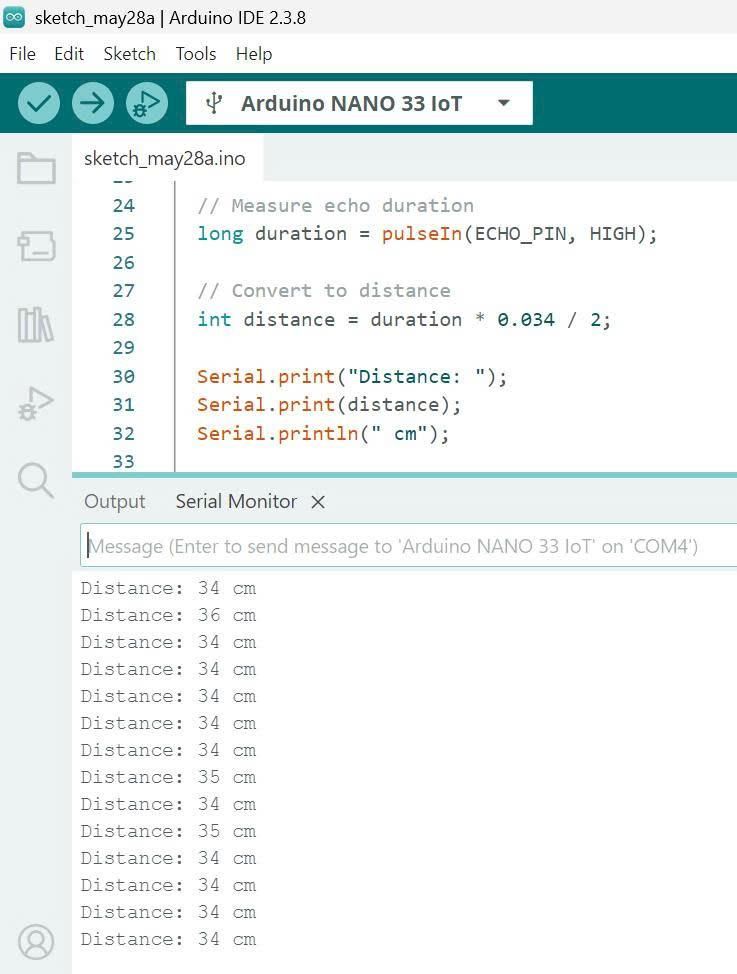Image resolution: width=737 pixels, height=974 pixels.
Task: Click the Verify sketch checkmark button
Action: click(39, 102)
